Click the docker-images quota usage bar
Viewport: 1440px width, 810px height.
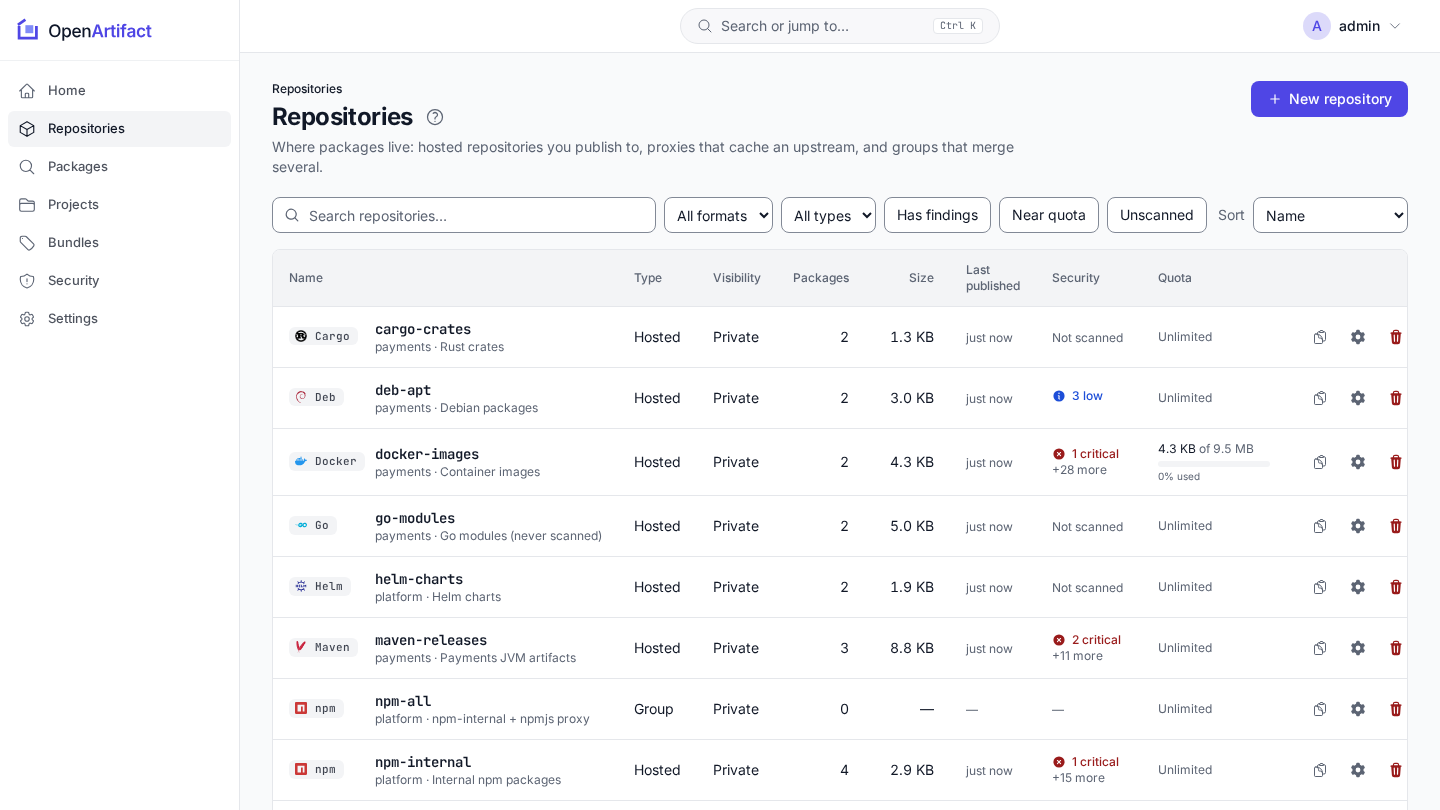pyautogui.click(x=1214, y=464)
